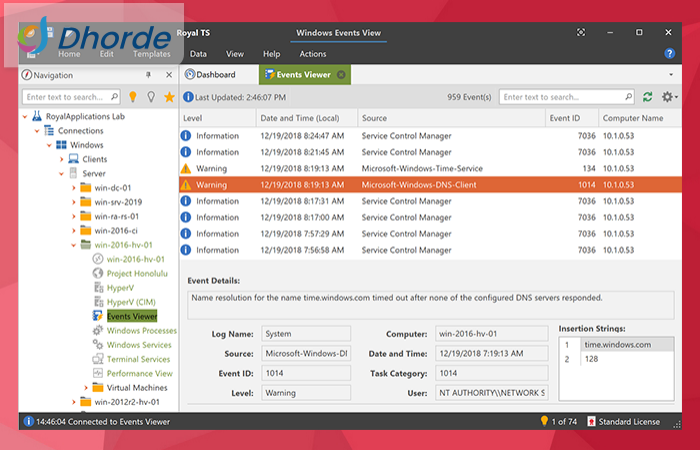Open the gear settings dropdown
The height and width of the screenshot is (450, 700).
pyautogui.click(x=669, y=97)
